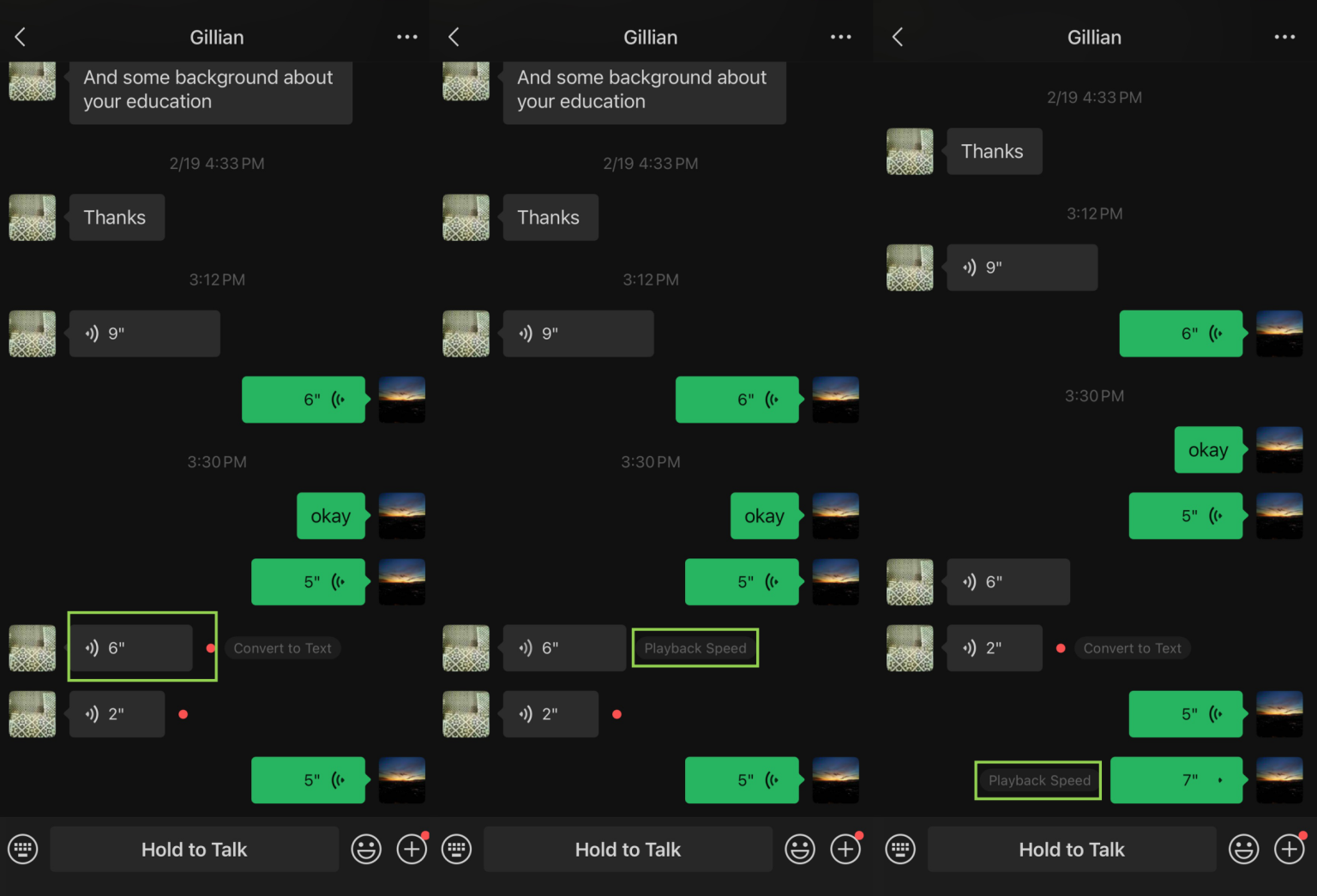Open chat options via the ellipsis icon
The image size is (1317, 896).
coord(407,36)
